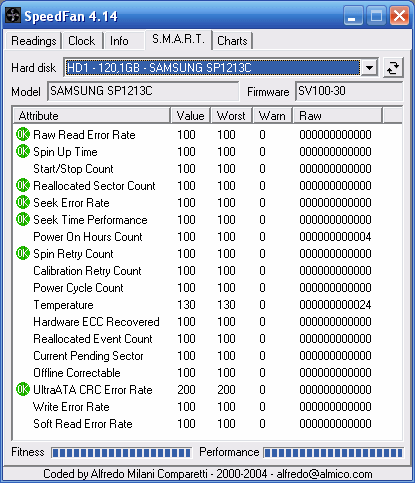Click the Raw Read Error Rate label

coord(84,135)
